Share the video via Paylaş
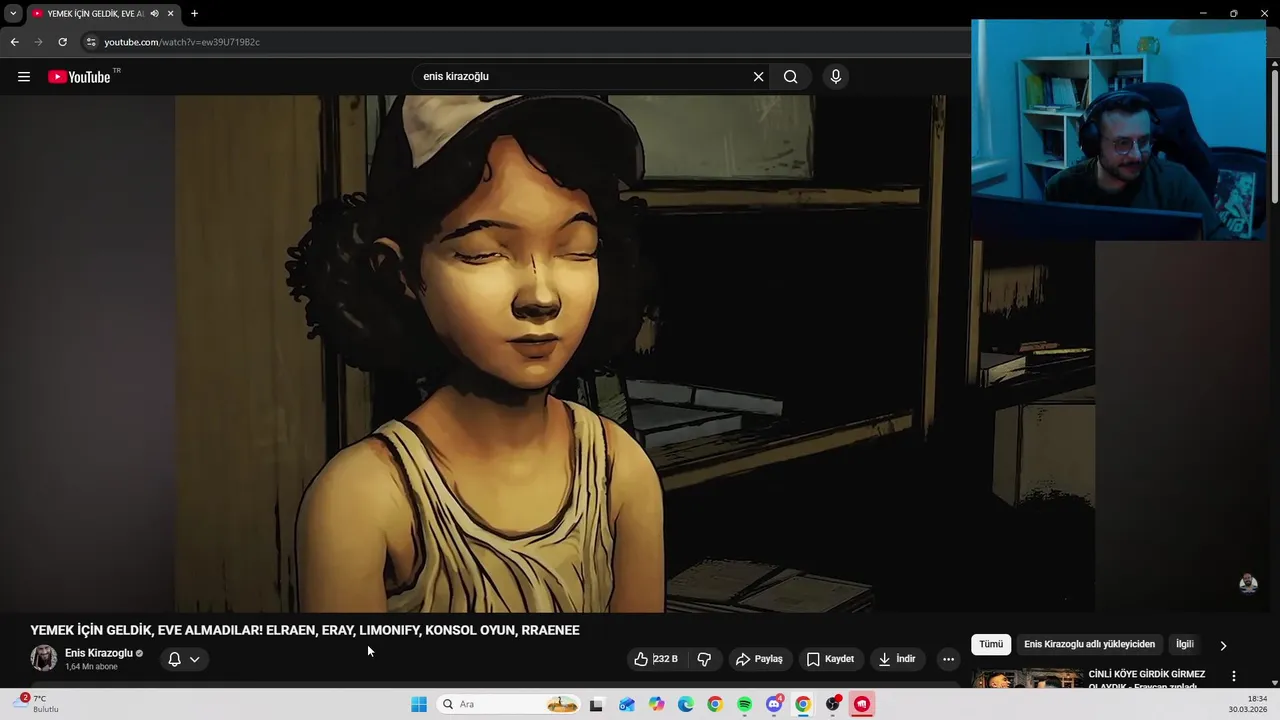Image resolution: width=1280 pixels, height=720 pixels. 759,659
